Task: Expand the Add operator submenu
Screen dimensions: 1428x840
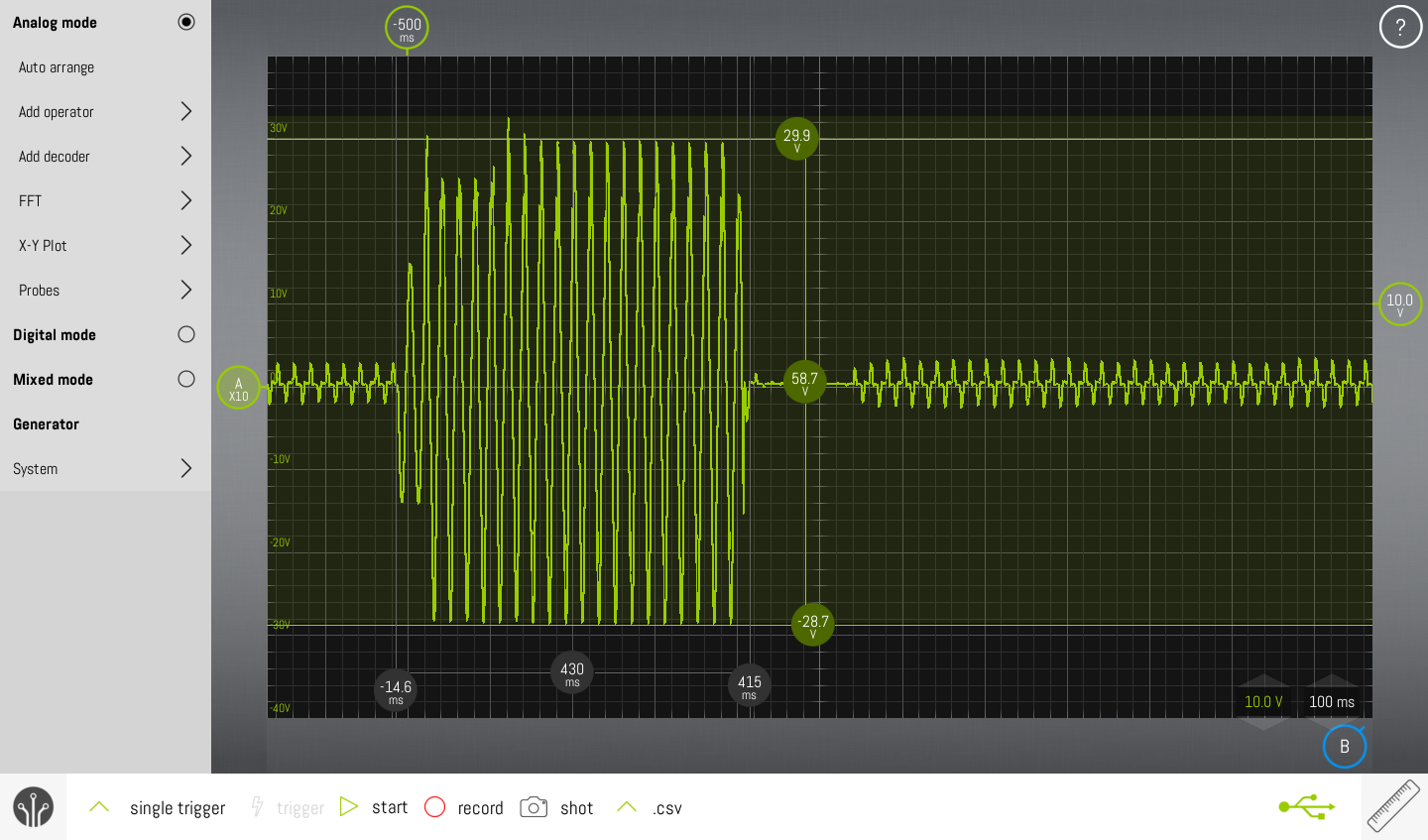Action: coord(185,111)
